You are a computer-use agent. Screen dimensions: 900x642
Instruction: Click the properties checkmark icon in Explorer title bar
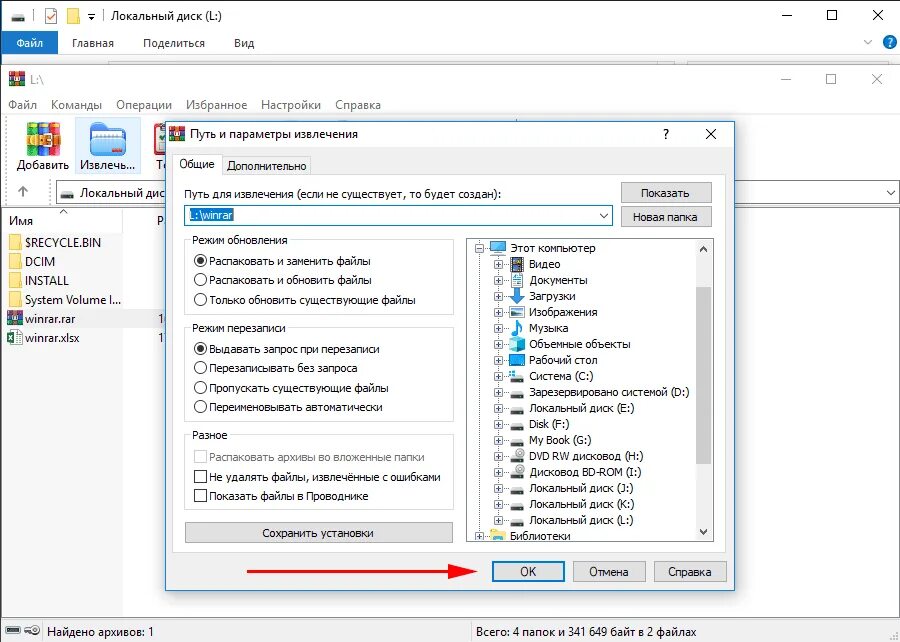[x=51, y=16]
